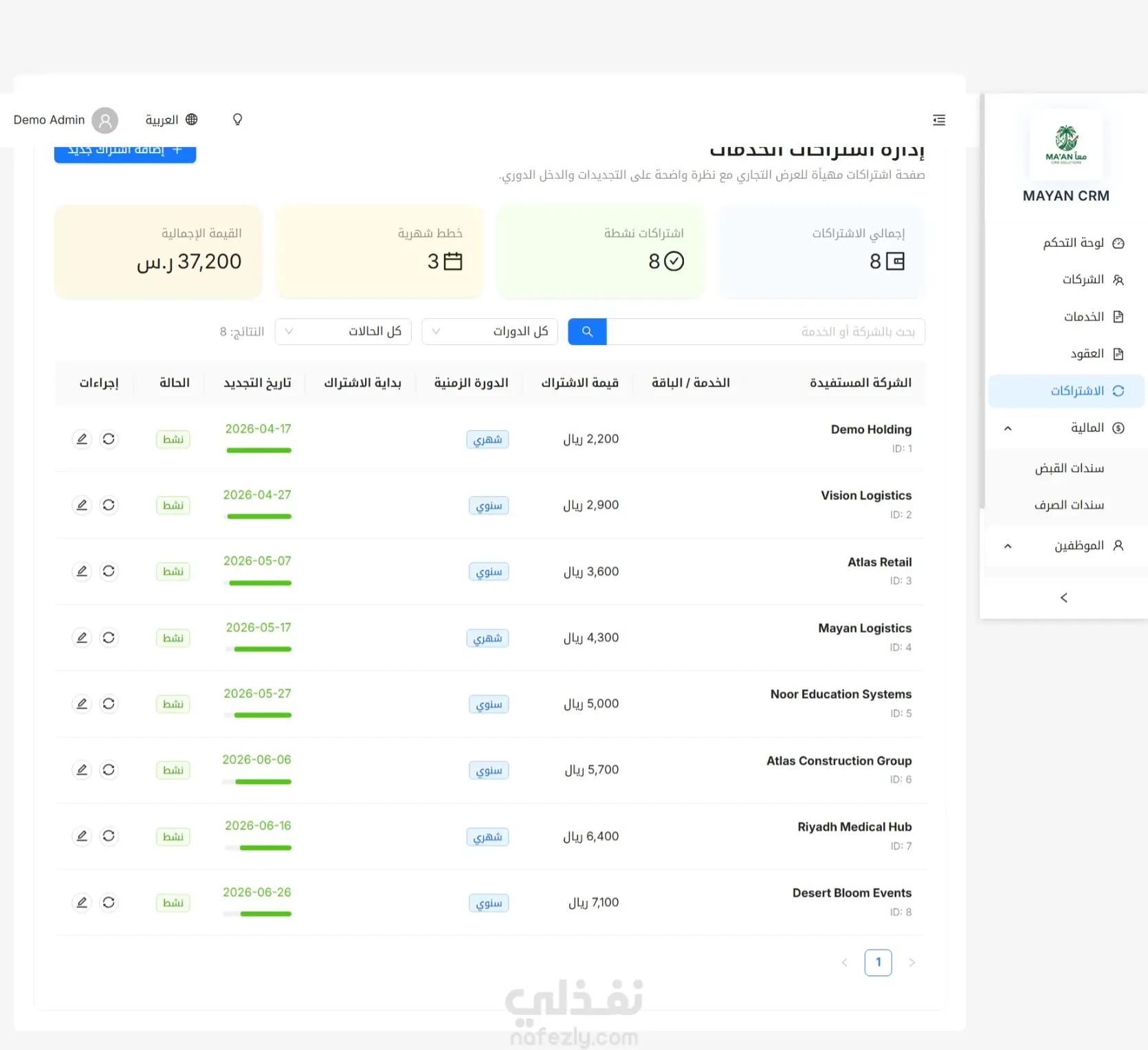Click the Demo Admin avatar icon
This screenshot has width=1148, height=1050.
(105, 120)
